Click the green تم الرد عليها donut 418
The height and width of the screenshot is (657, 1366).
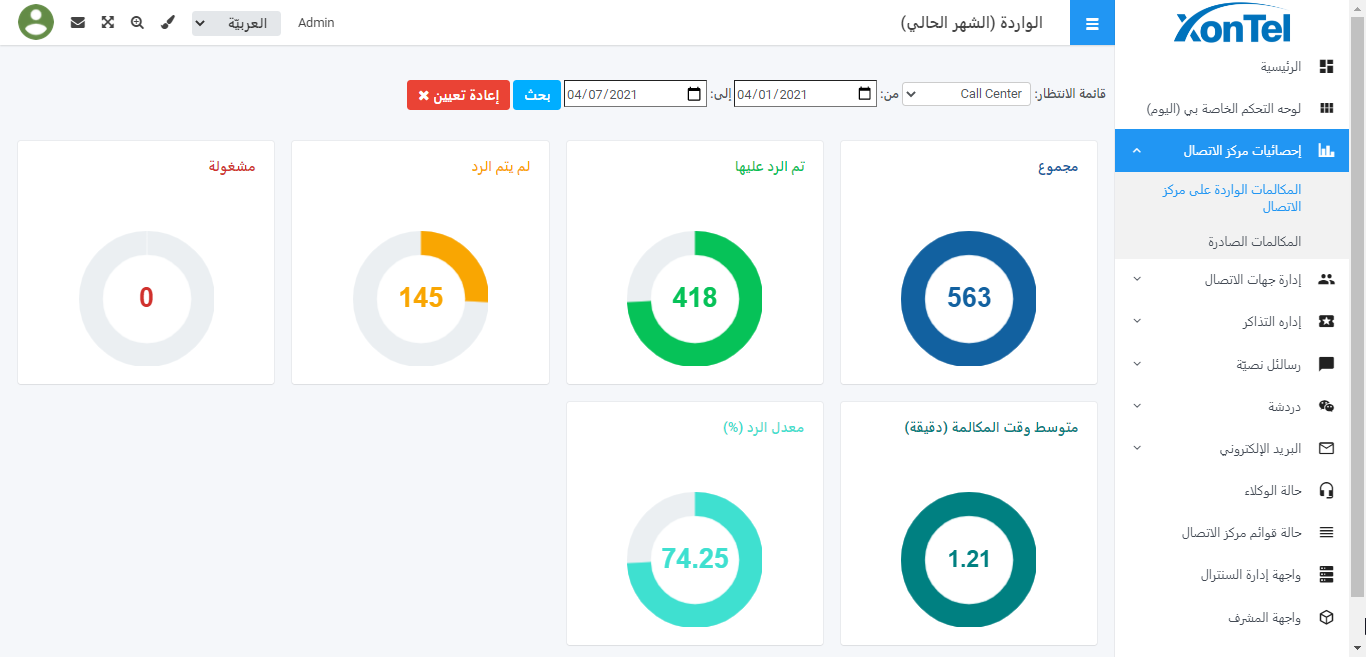click(x=694, y=298)
